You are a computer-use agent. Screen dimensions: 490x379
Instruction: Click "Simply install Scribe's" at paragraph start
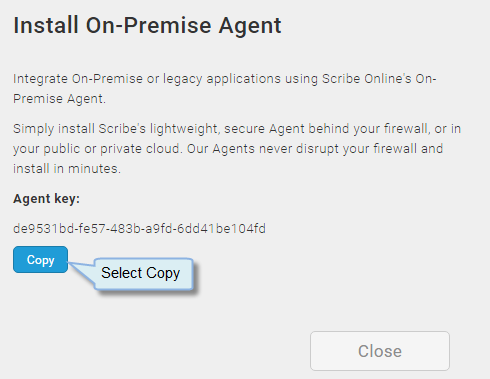coord(79,129)
